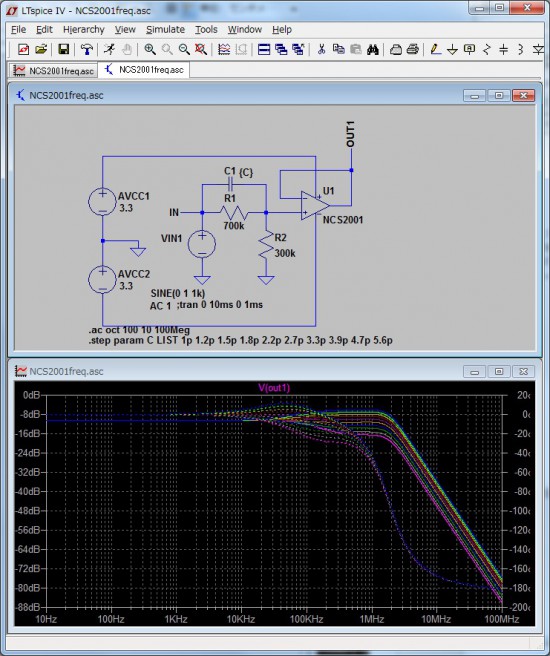The height and width of the screenshot is (656, 550).
Task: Select the Place Resistor tool
Action: (486, 50)
